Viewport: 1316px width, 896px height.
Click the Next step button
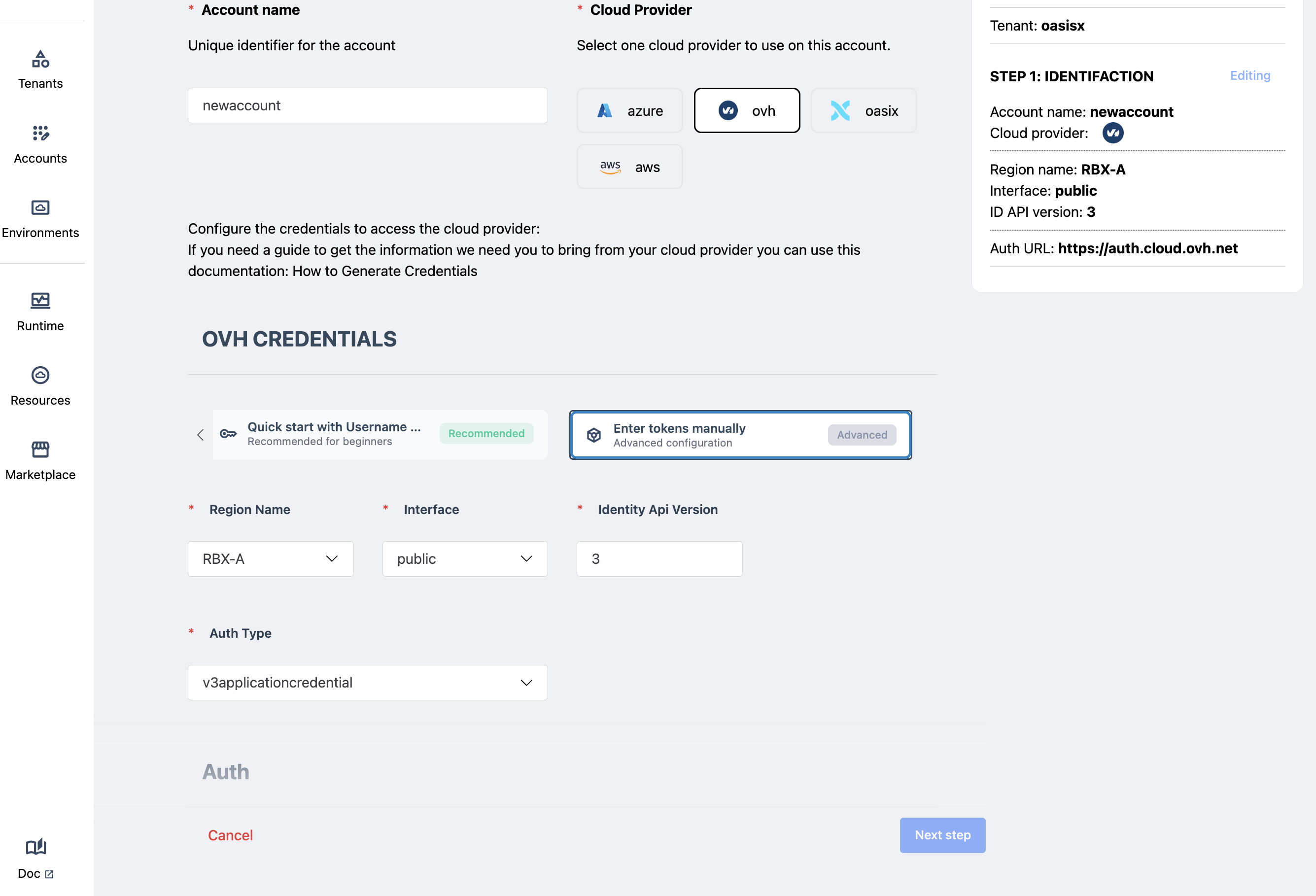click(x=942, y=835)
